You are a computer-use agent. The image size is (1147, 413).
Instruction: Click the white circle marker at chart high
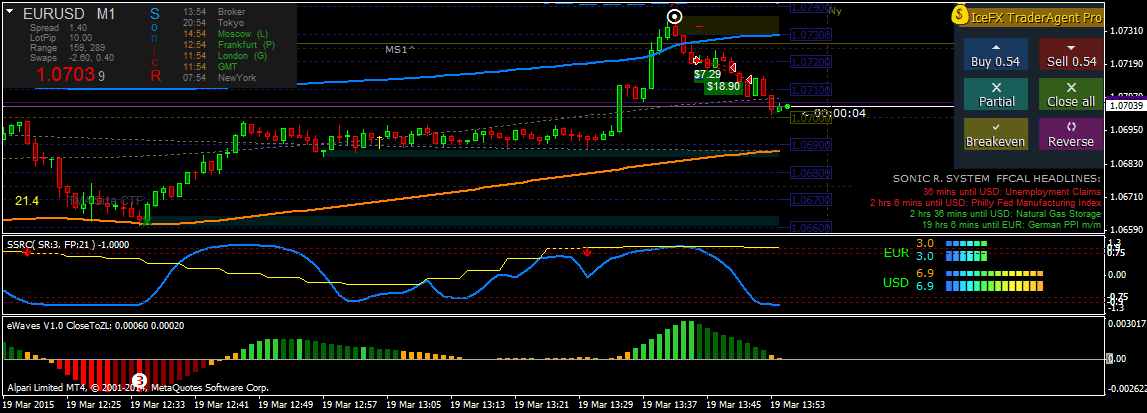tap(675, 16)
